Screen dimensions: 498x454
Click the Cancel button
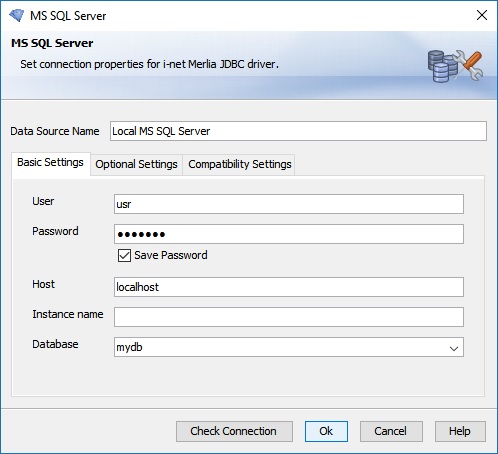pos(391,431)
